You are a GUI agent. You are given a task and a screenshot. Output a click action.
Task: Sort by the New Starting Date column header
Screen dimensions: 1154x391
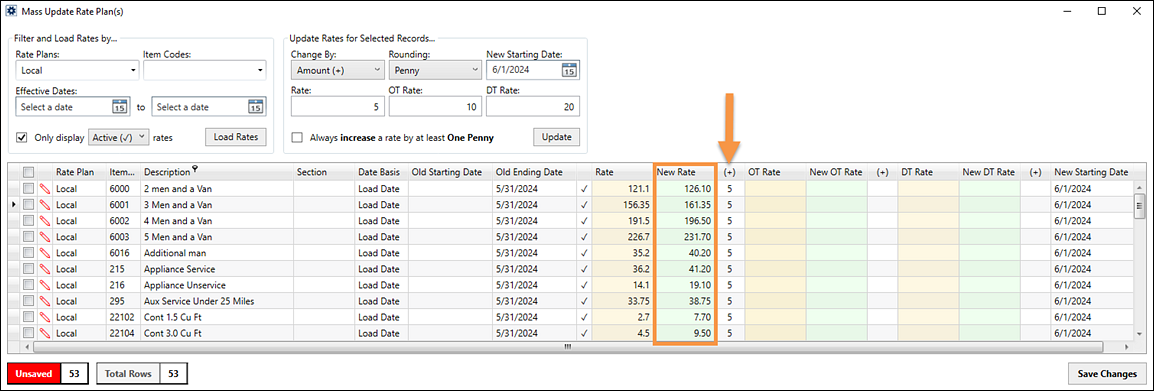(x=1091, y=172)
